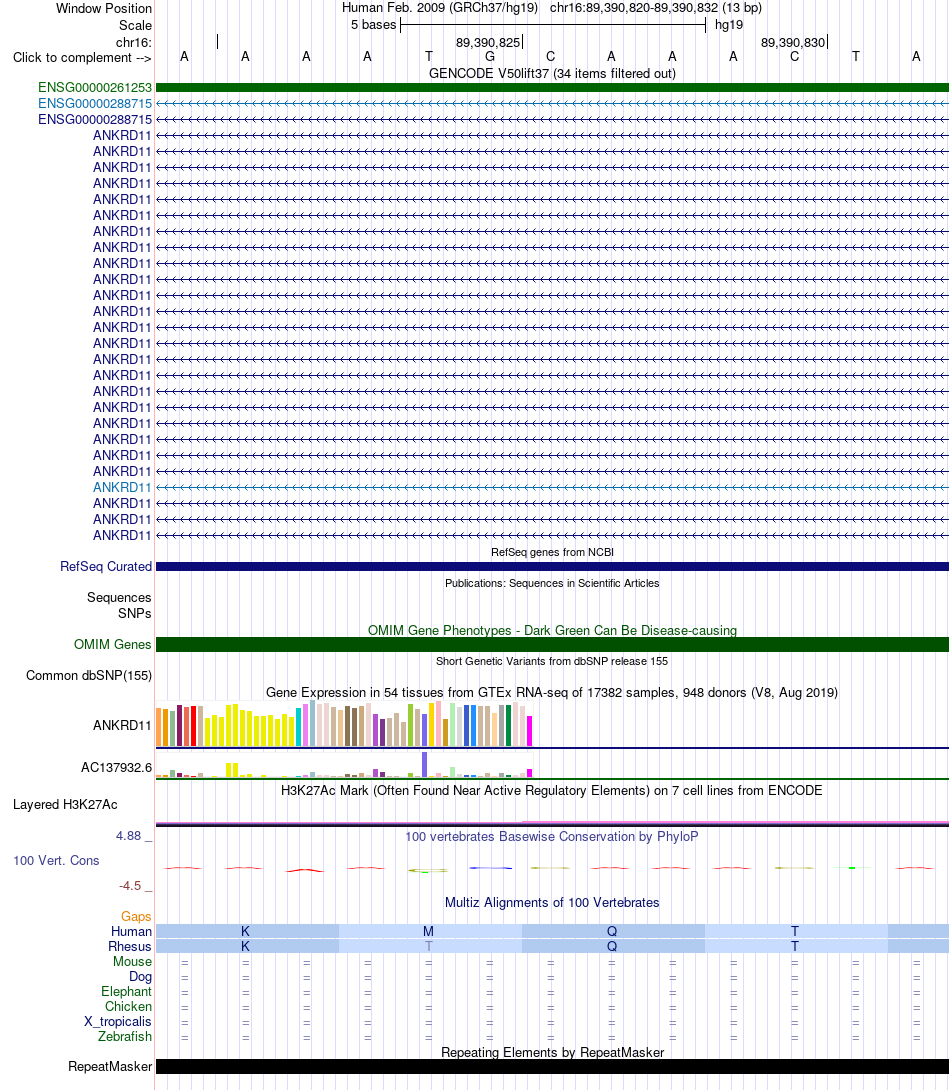Click the K codon in Rhesus row
This screenshot has height=1090, width=950.
pyautogui.click(x=245, y=946)
